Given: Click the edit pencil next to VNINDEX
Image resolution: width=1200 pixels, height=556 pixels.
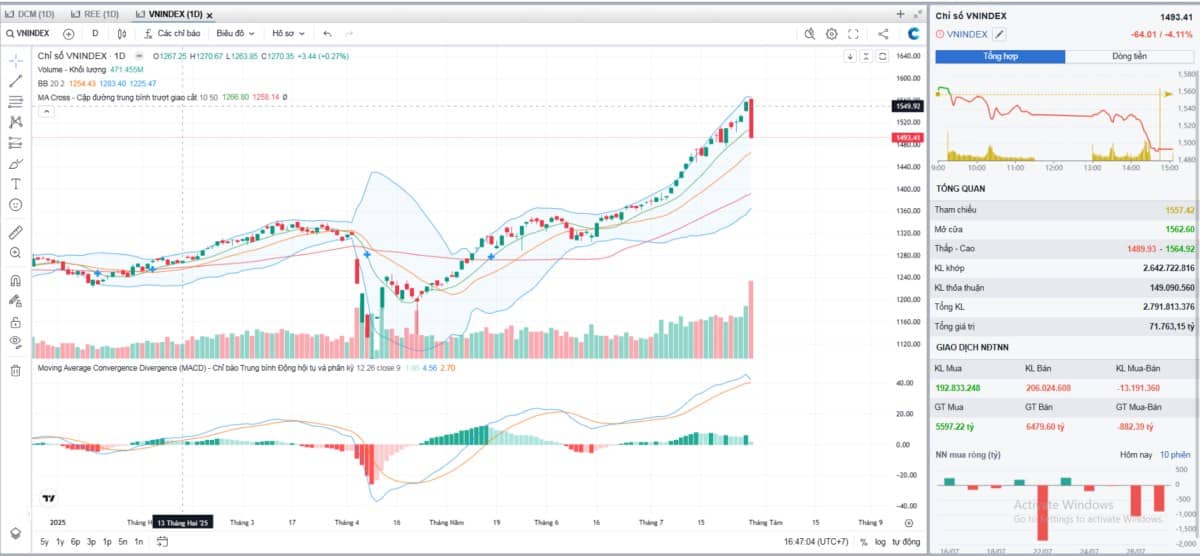Looking at the screenshot, I should pyautogui.click(x=998, y=34).
